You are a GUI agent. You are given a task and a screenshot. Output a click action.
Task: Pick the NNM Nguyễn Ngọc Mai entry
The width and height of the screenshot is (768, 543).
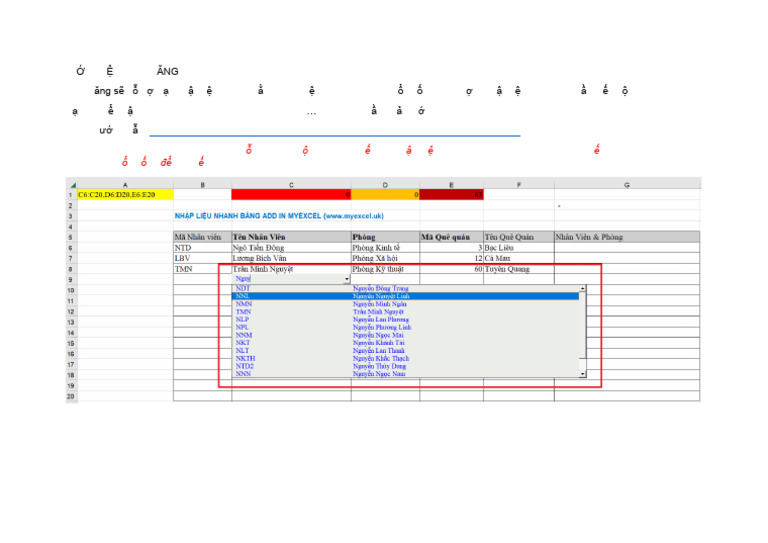coord(406,335)
